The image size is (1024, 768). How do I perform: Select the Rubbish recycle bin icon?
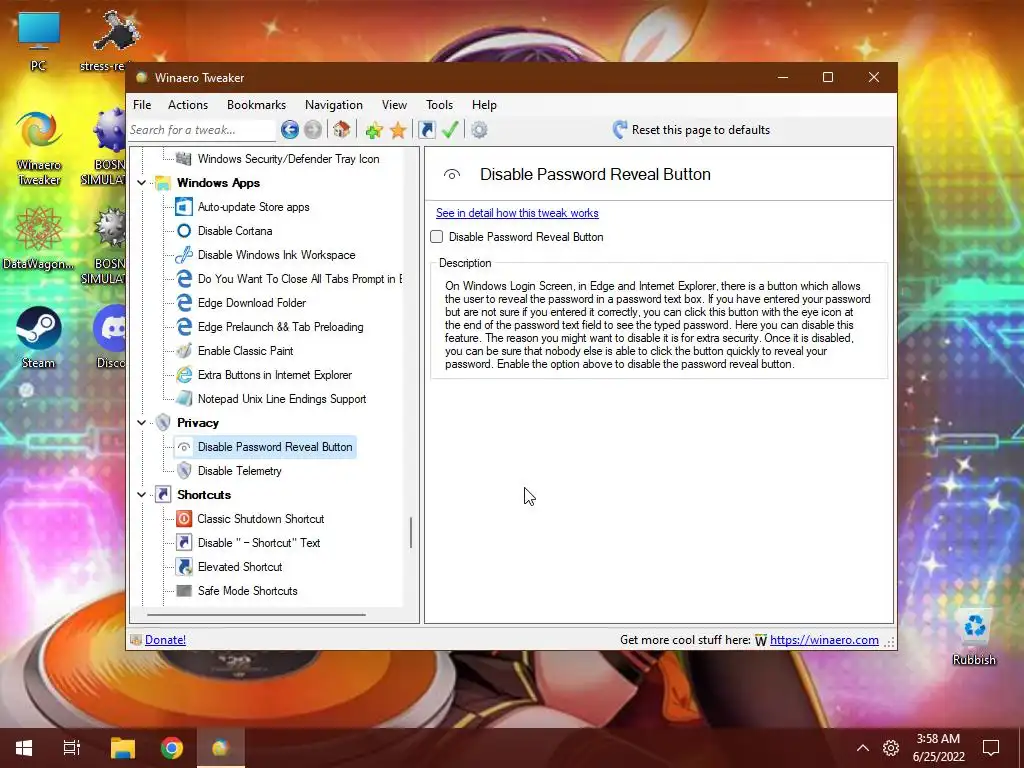click(x=974, y=637)
